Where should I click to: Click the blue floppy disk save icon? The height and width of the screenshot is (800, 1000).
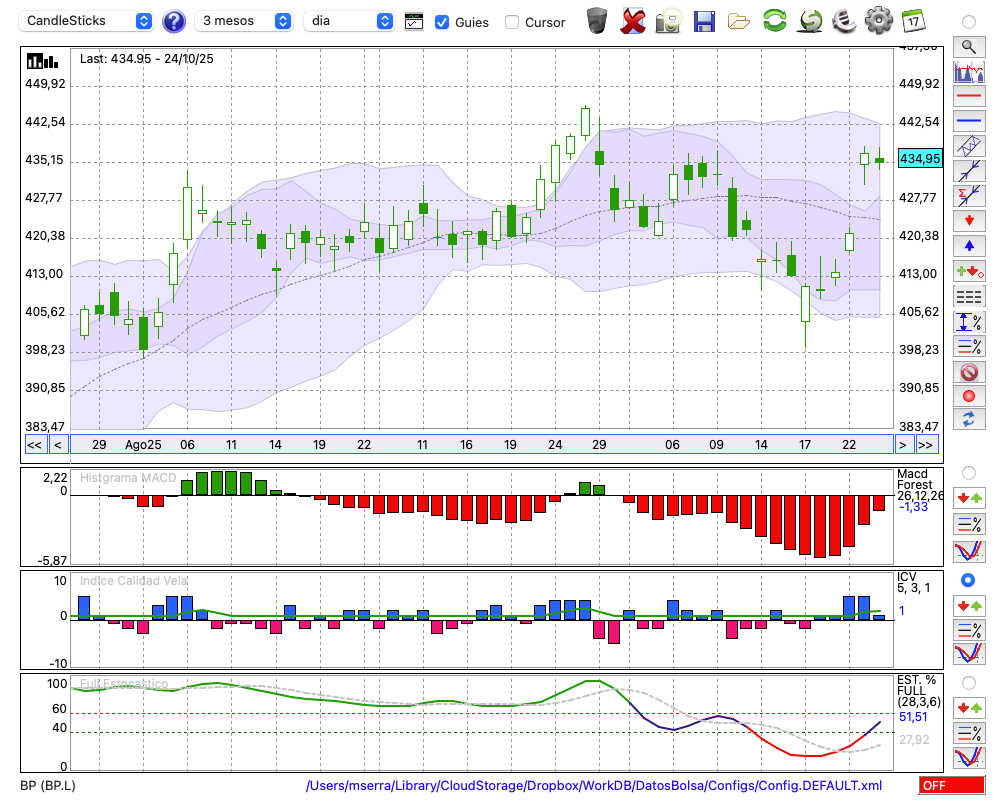(x=704, y=20)
